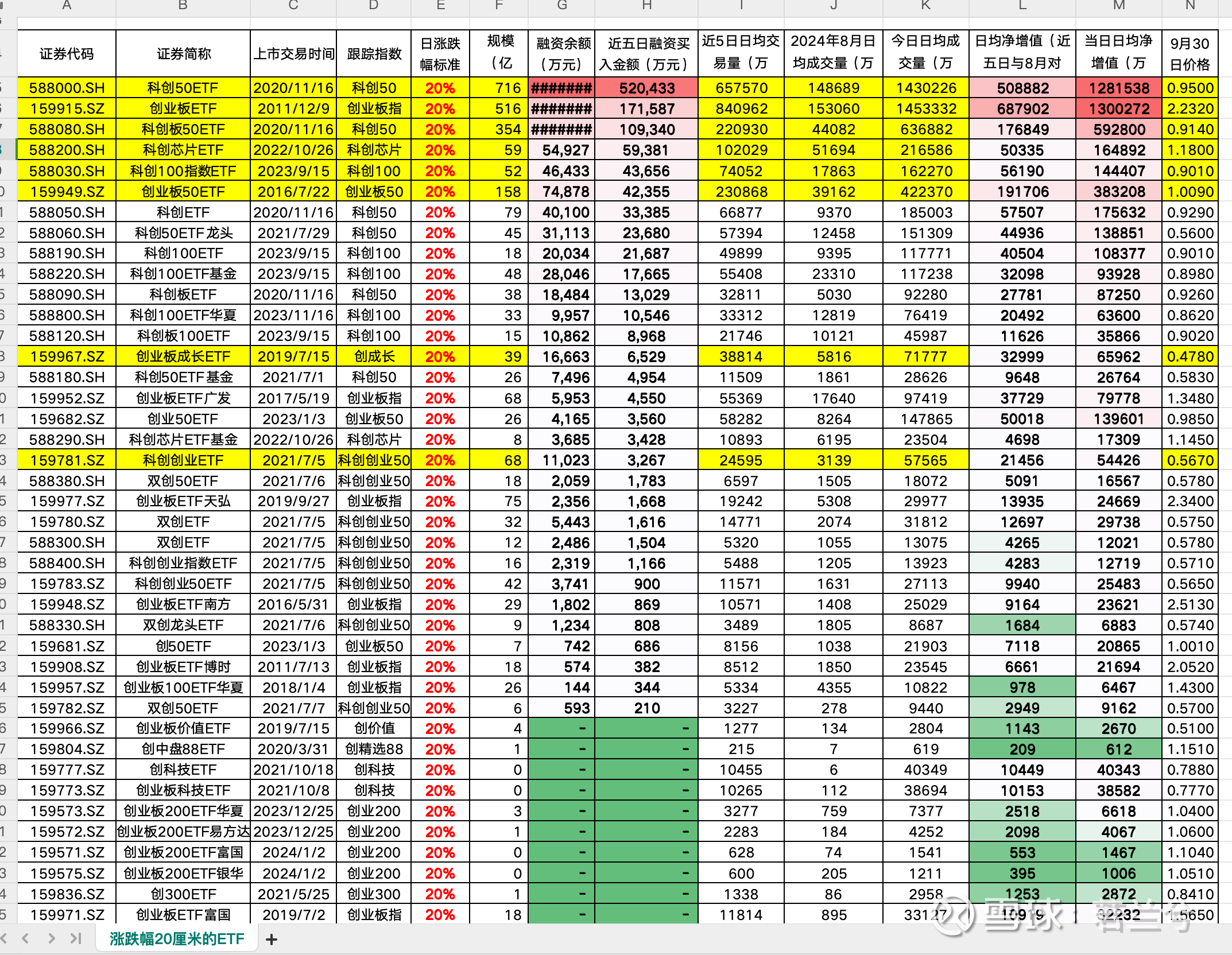Select cell 588030.SH

click(67, 171)
